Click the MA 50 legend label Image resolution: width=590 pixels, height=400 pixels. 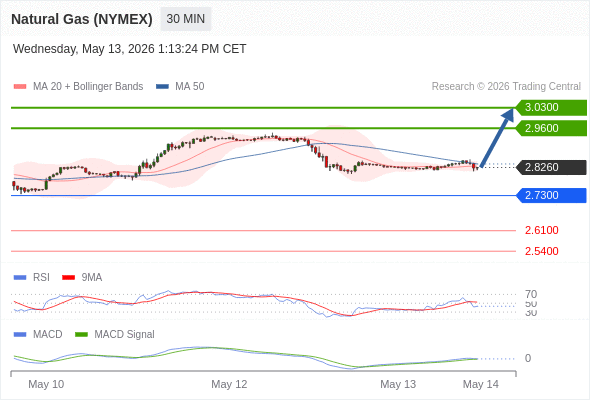point(190,87)
